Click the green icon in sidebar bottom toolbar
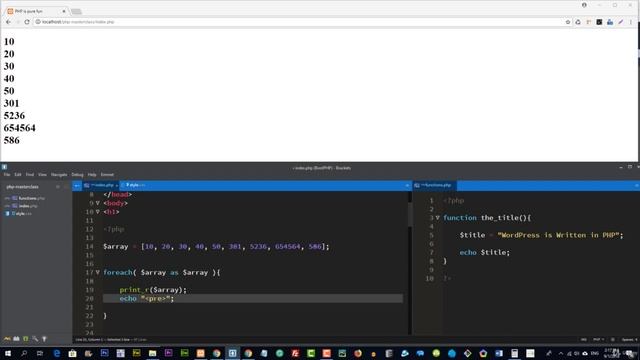Image resolution: width=640 pixels, height=360 pixels. (26, 339)
